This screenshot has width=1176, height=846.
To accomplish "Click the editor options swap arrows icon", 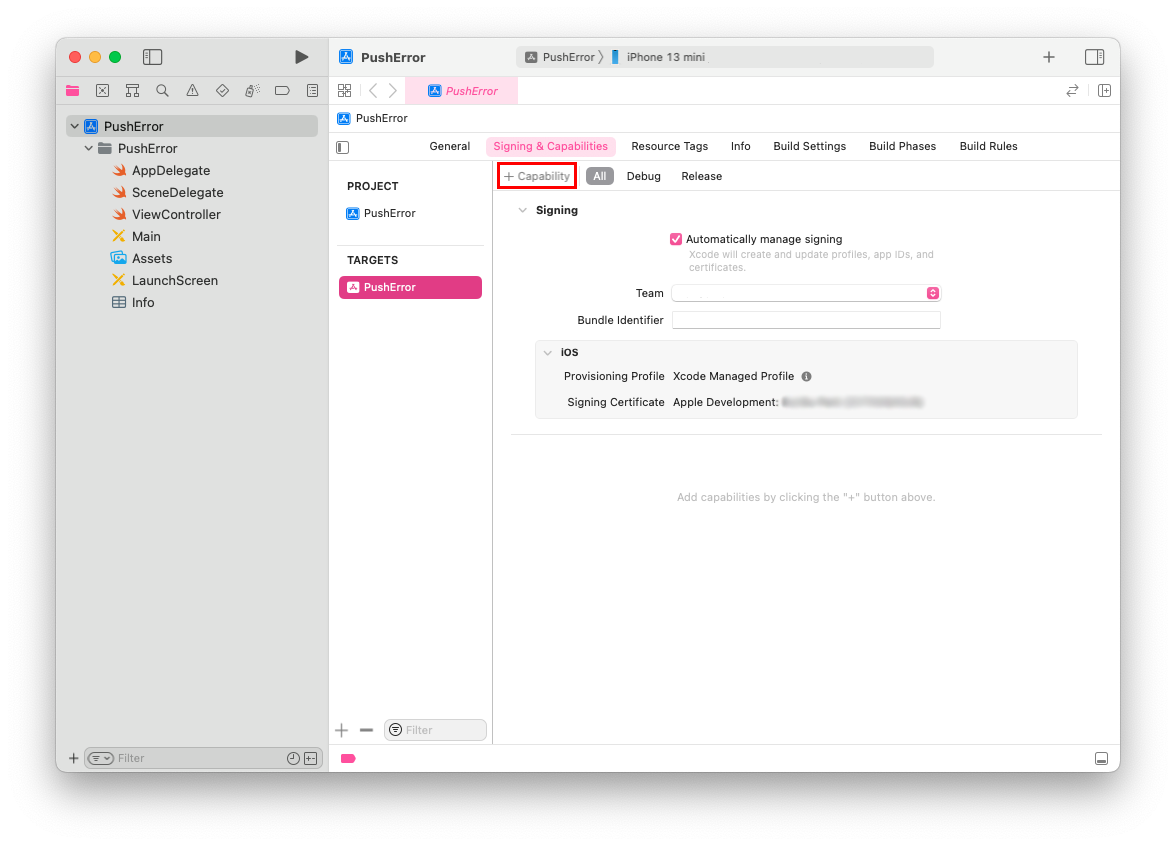I will [1072, 91].
